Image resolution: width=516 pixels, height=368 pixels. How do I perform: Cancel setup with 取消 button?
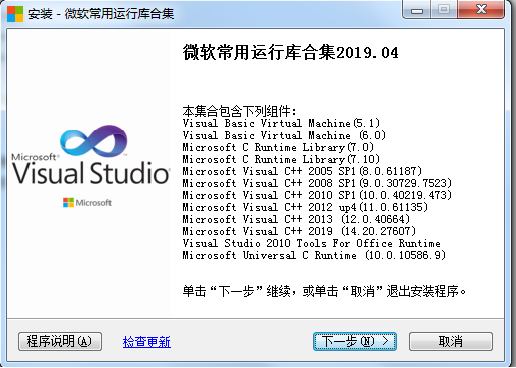[451, 341]
